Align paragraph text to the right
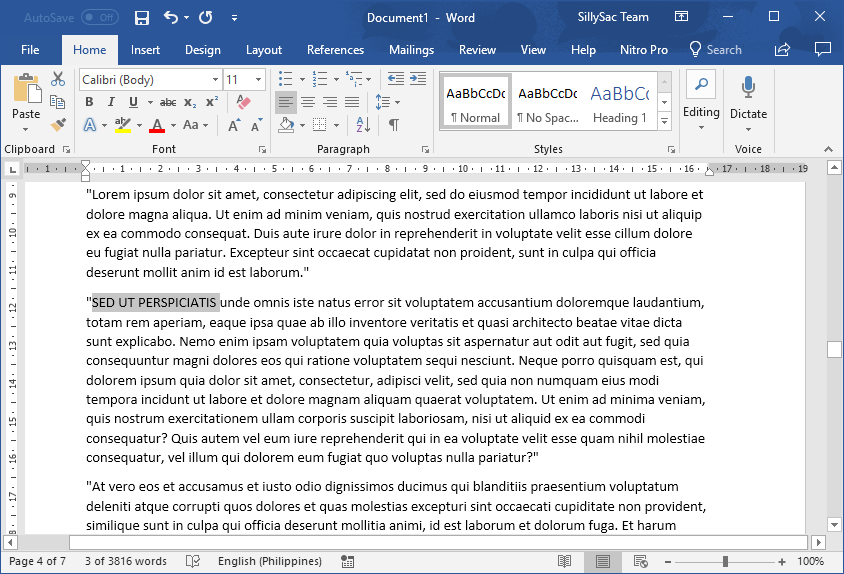 click(x=330, y=102)
